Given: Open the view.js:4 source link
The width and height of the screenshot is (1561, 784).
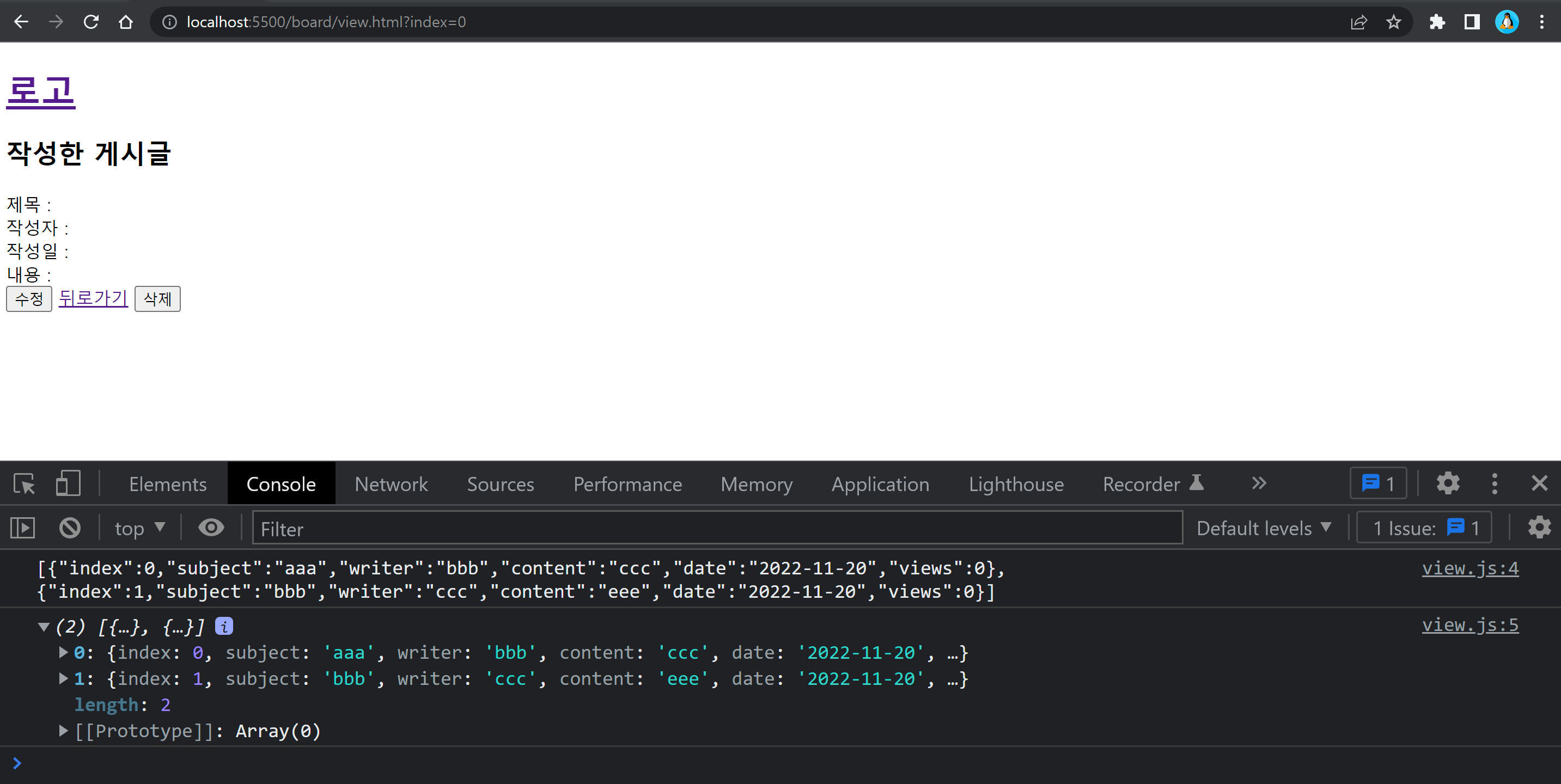Looking at the screenshot, I should [1469, 568].
